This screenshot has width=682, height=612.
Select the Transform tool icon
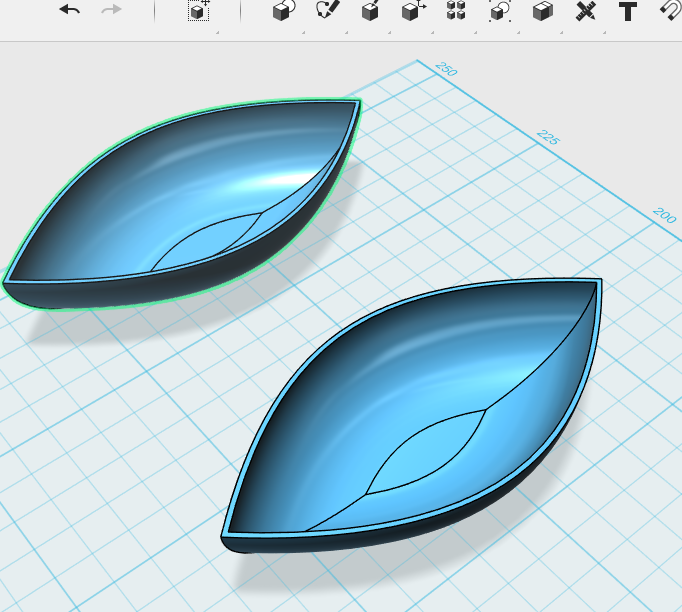(x=199, y=10)
